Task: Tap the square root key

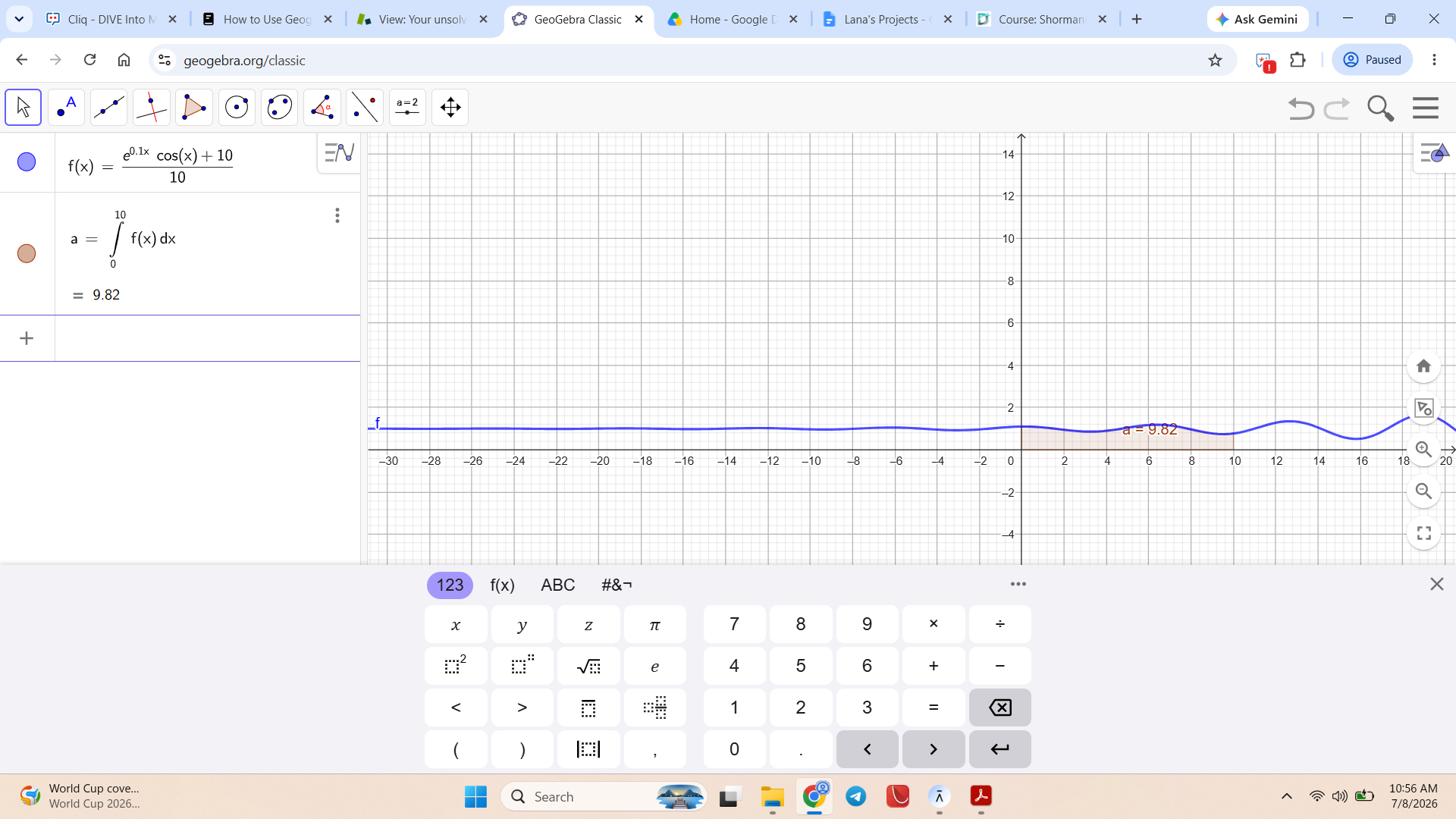Action: [588, 666]
